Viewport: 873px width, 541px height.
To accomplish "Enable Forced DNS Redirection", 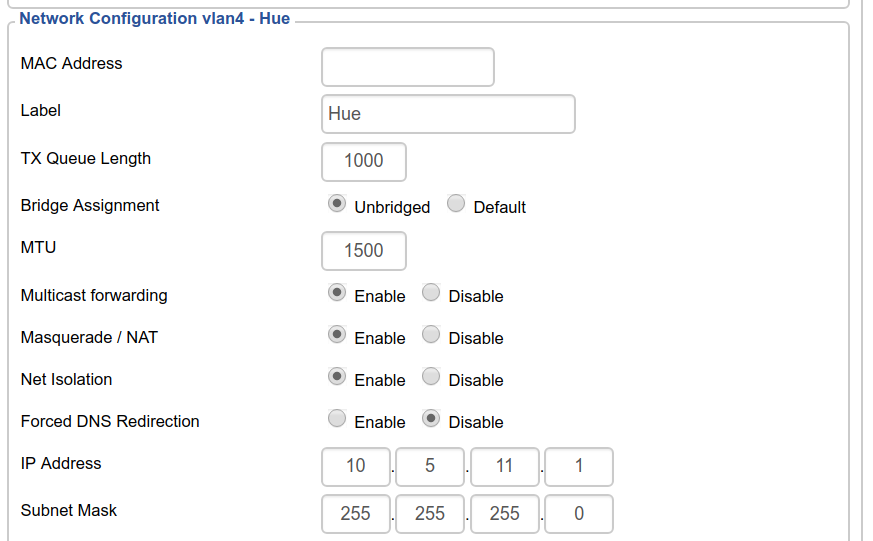I will coord(338,419).
